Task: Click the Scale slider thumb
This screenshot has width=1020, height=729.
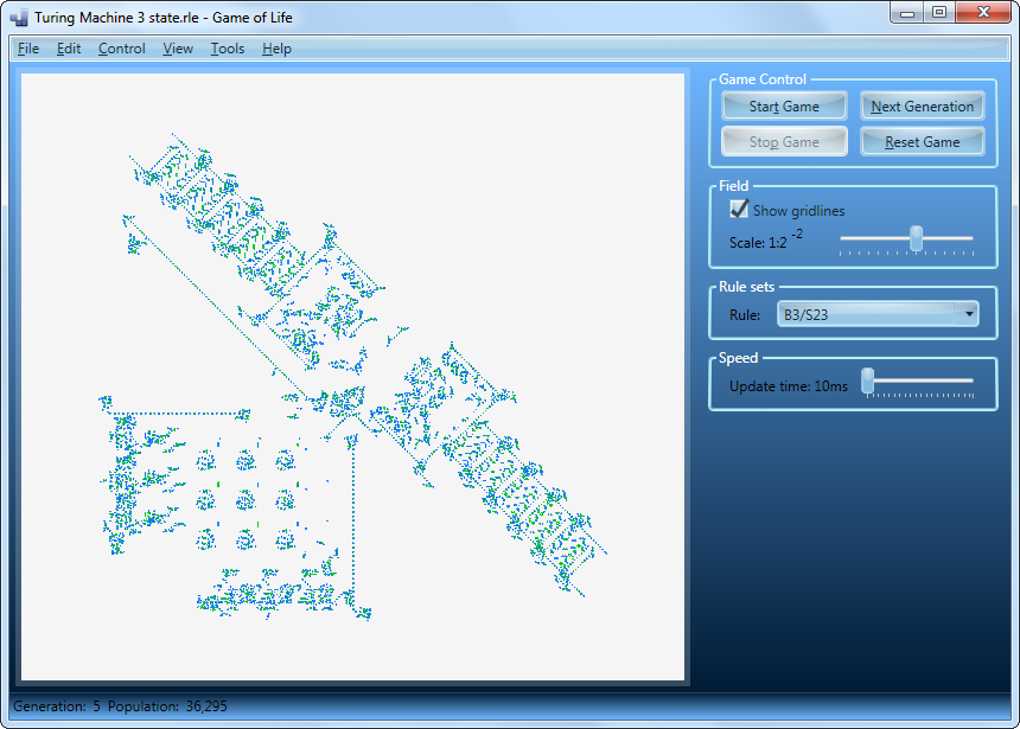Action: [916, 238]
